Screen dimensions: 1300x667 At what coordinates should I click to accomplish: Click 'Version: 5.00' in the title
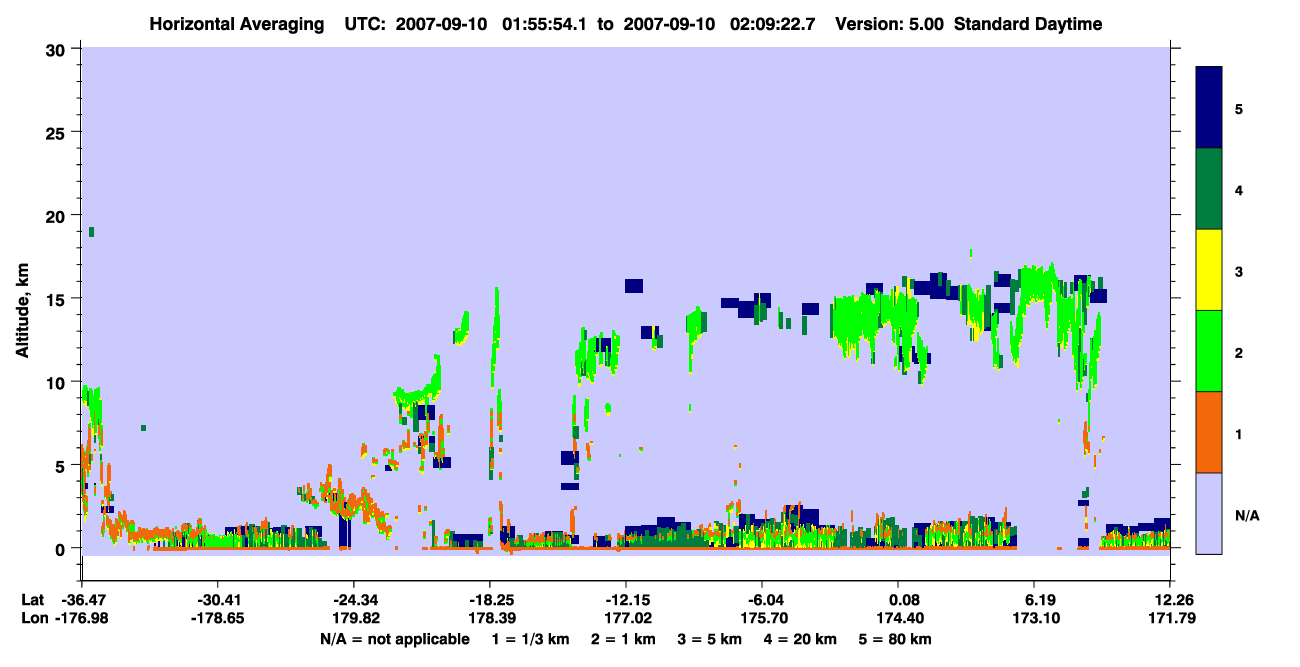coord(889,24)
